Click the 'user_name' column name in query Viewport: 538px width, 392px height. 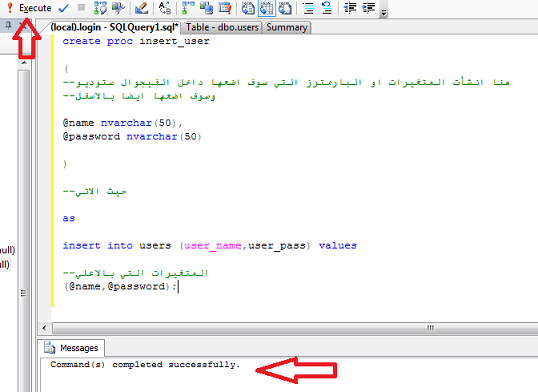tap(213, 246)
